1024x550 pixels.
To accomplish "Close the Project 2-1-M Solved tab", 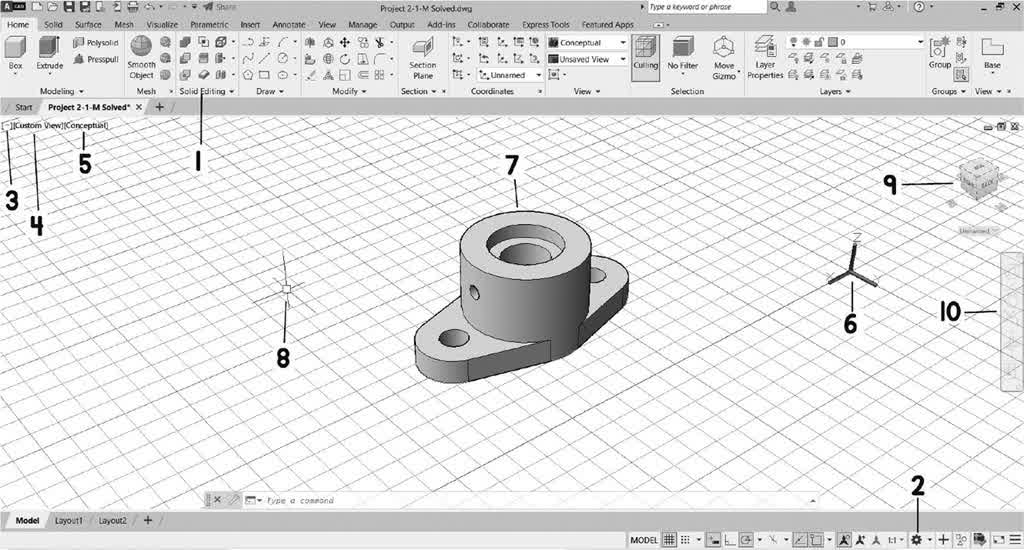I will coord(138,107).
